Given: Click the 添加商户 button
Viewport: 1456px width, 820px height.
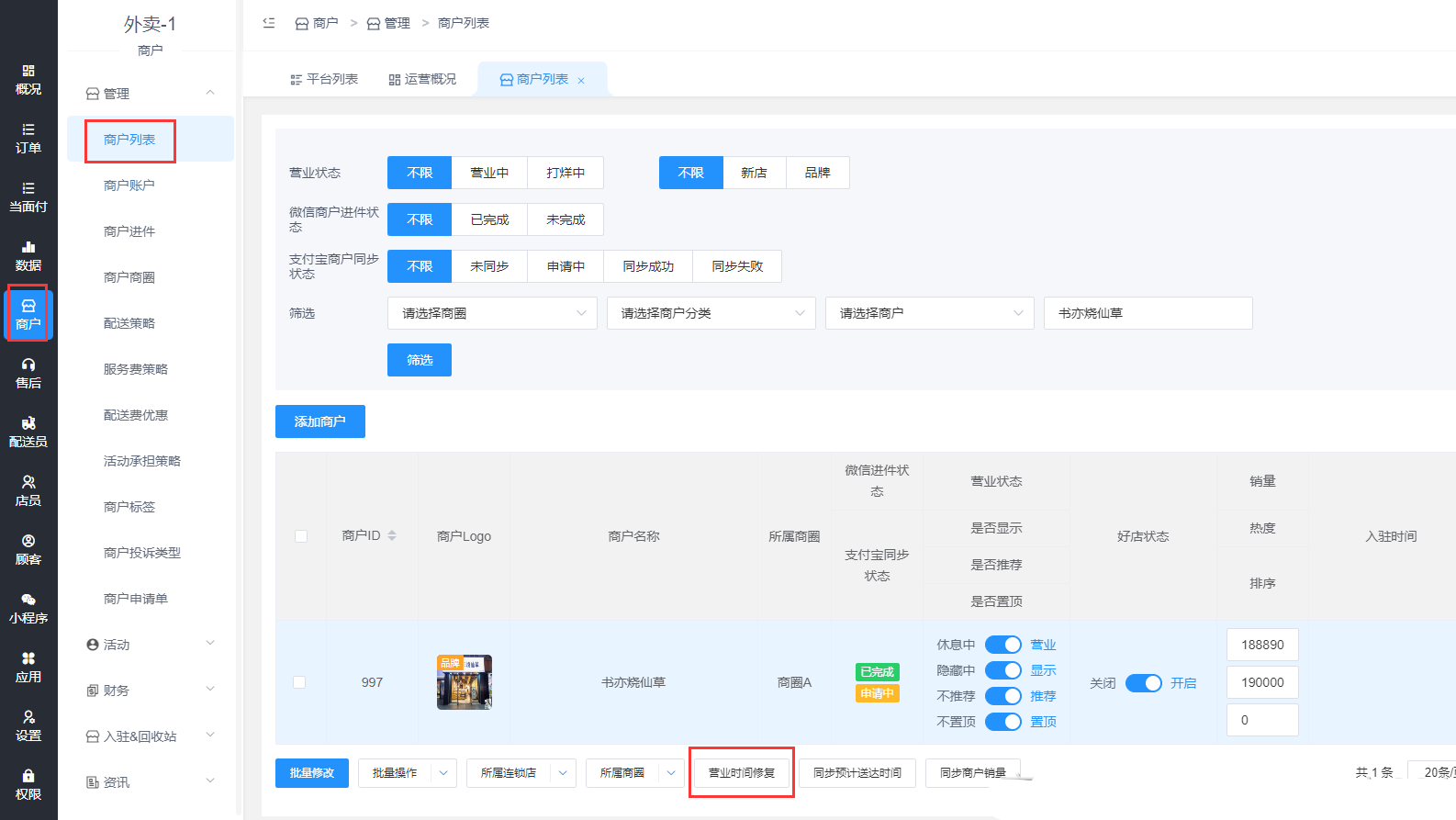Looking at the screenshot, I should click(320, 421).
